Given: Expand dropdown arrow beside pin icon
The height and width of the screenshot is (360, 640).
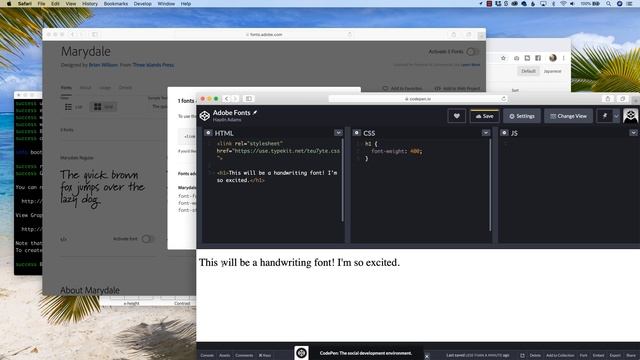Looking at the screenshot, I should click(616, 116).
